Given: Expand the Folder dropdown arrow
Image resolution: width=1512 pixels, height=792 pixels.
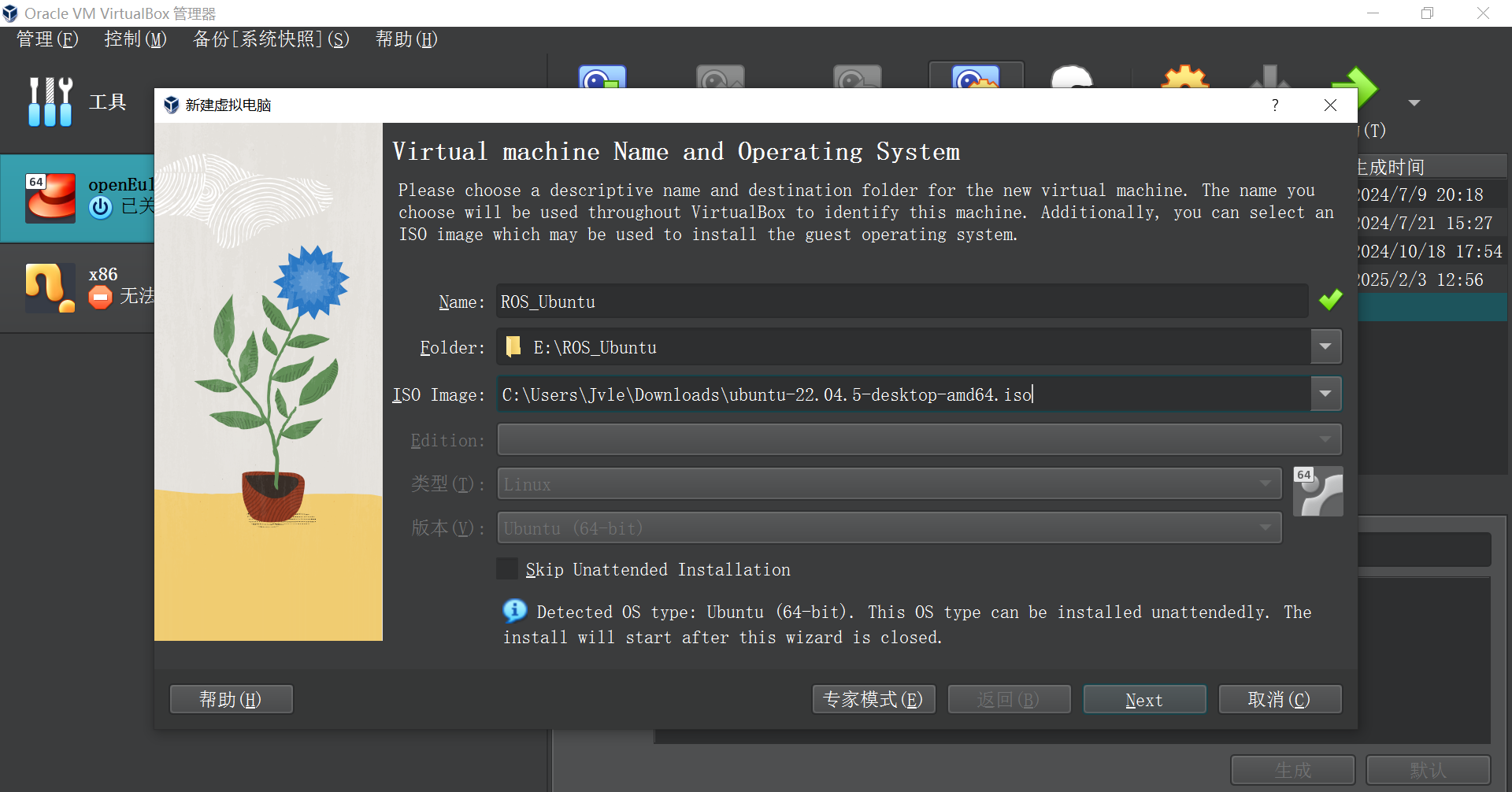Looking at the screenshot, I should click(x=1325, y=347).
